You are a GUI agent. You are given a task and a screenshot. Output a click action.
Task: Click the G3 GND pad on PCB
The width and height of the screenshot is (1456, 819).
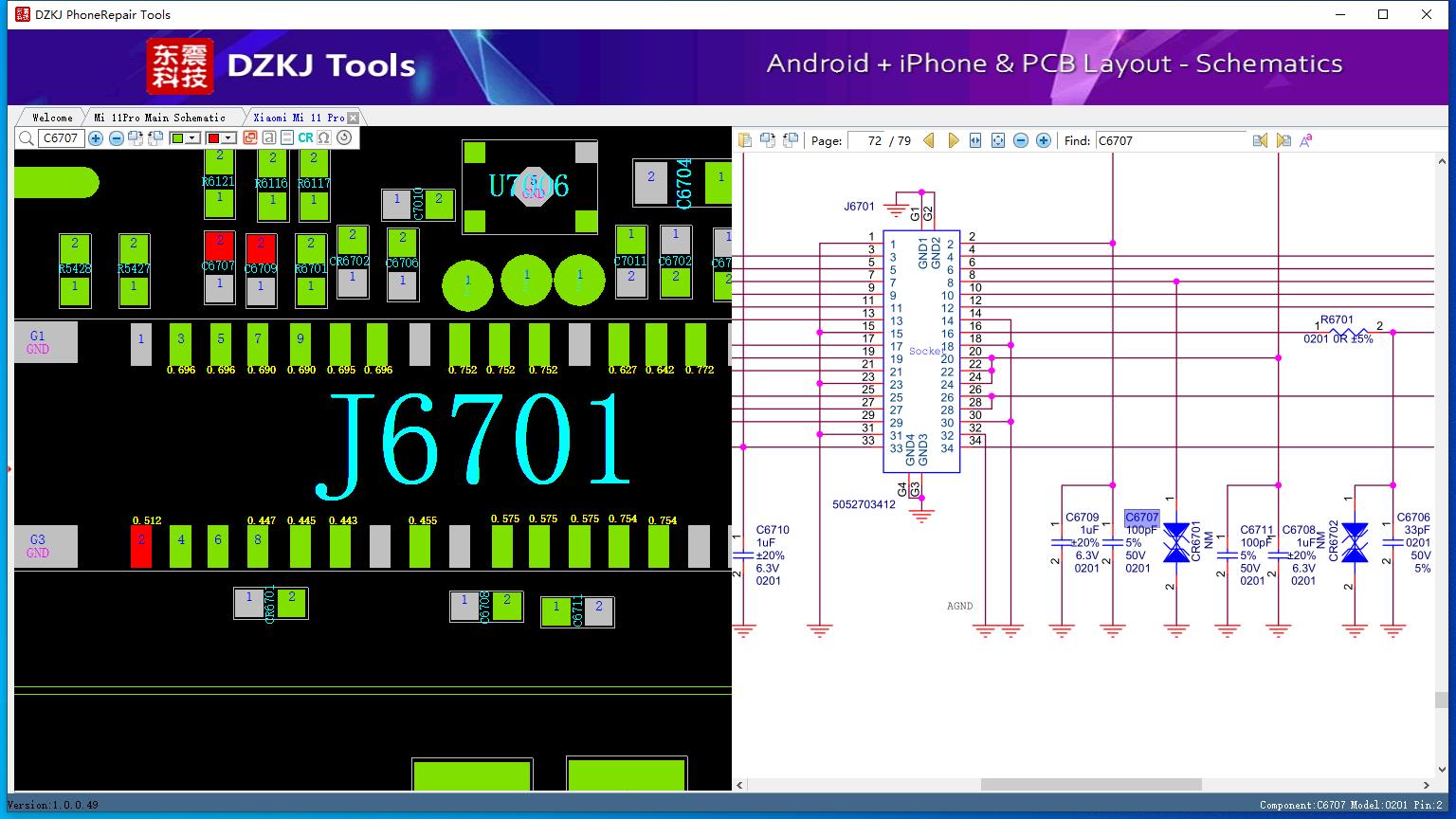(45, 547)
